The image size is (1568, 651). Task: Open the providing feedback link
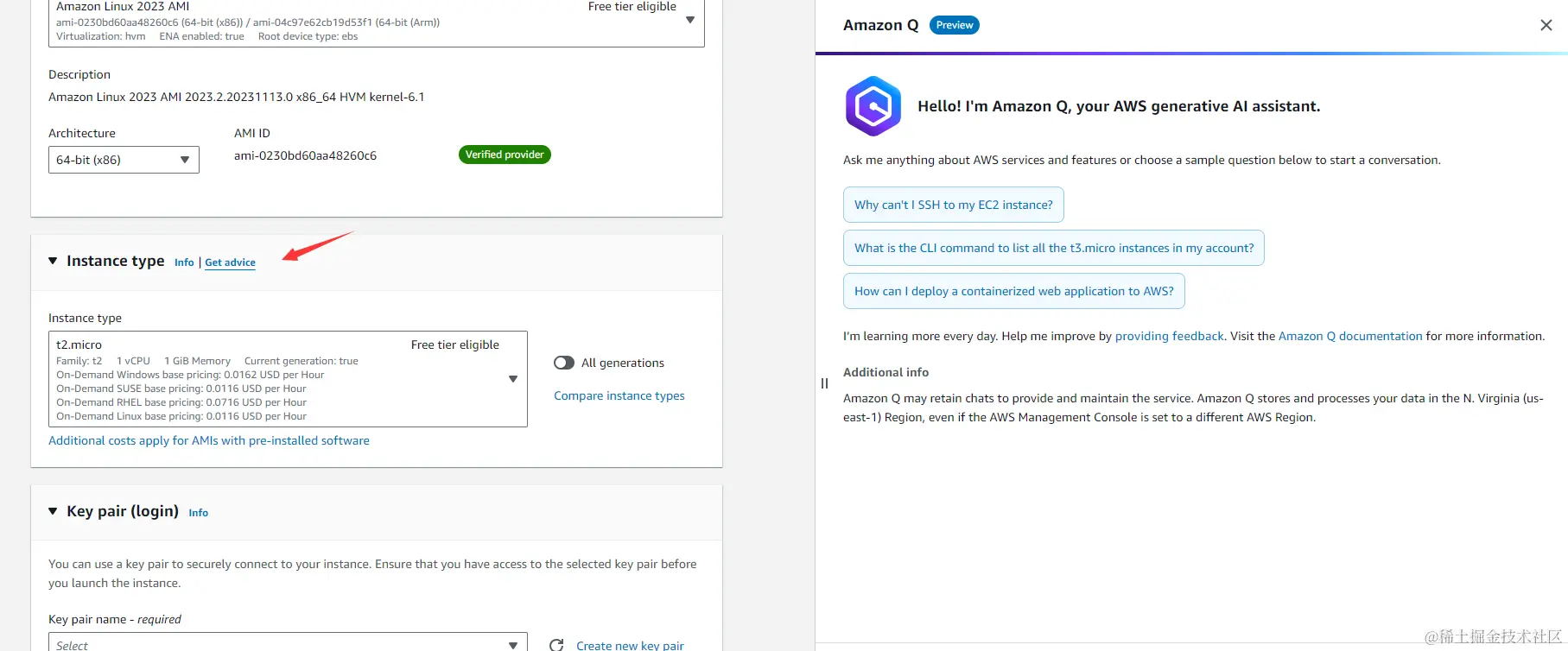pos(1170,336)
